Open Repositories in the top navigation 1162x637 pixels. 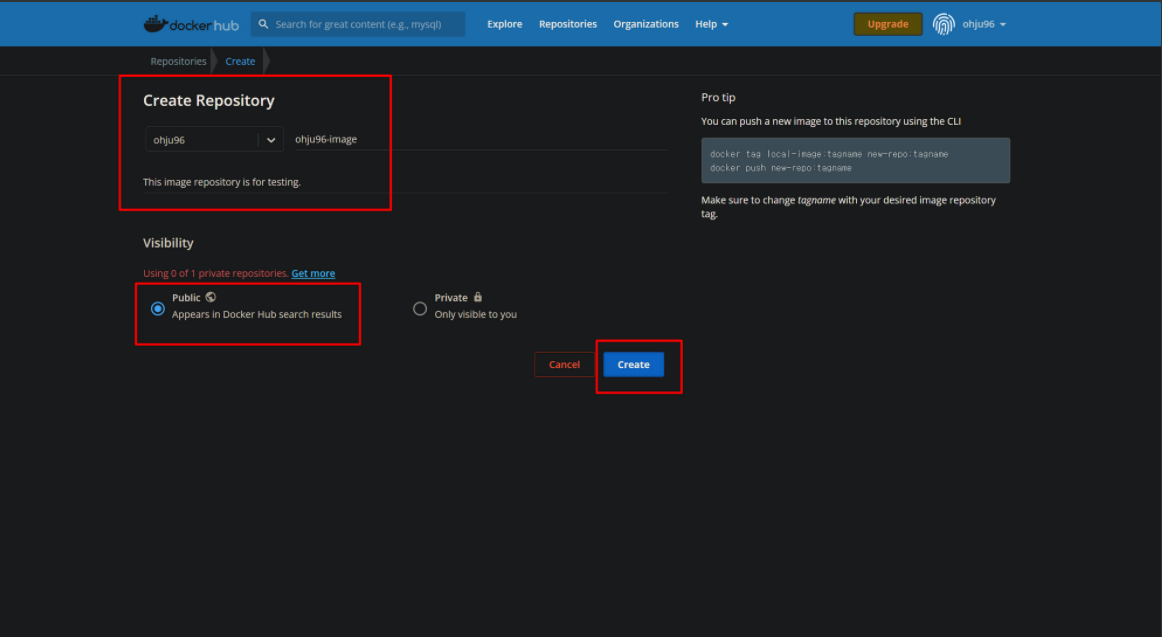(x=568, y=24)
